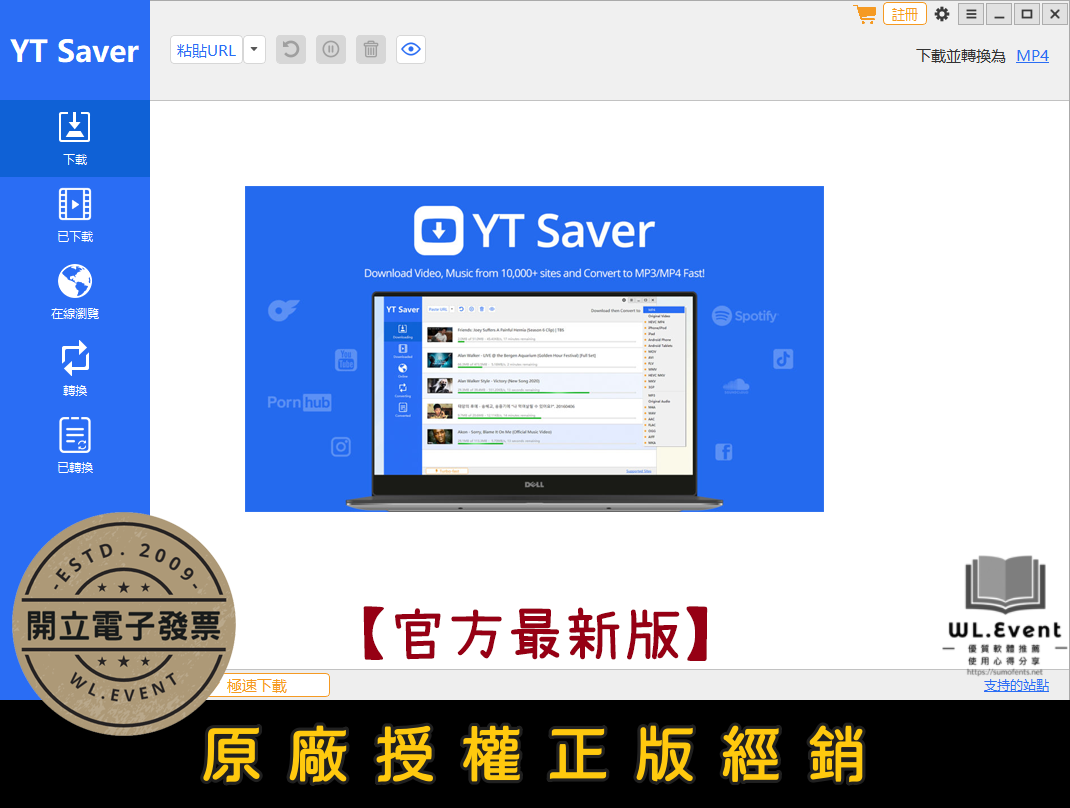Open the shopping cart purchase icon
The height and width of the screenshot is (808, 1070).
point(865,14)
